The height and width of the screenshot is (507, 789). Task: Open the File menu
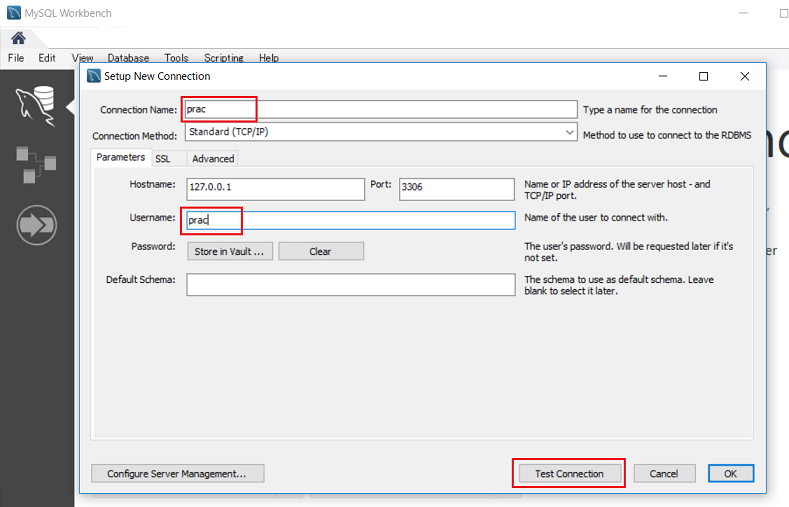coord(16,58)
